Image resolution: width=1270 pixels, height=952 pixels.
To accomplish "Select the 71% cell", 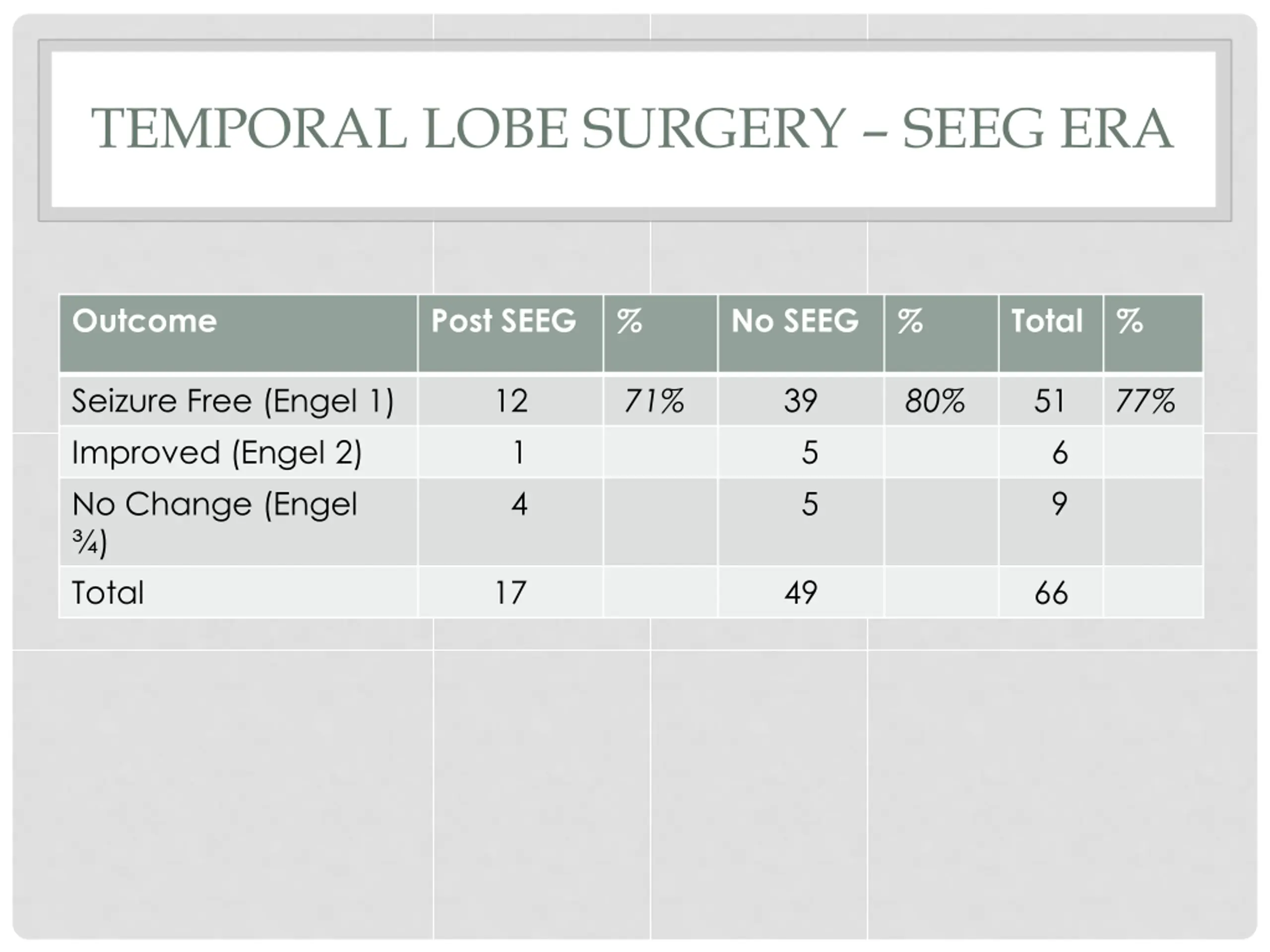I will click(x=660, y=400).
